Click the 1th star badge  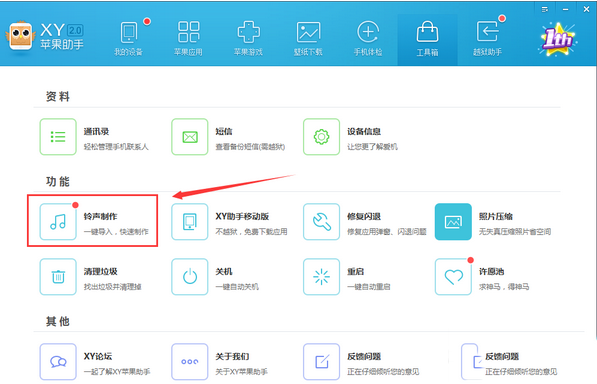[557, 39]
